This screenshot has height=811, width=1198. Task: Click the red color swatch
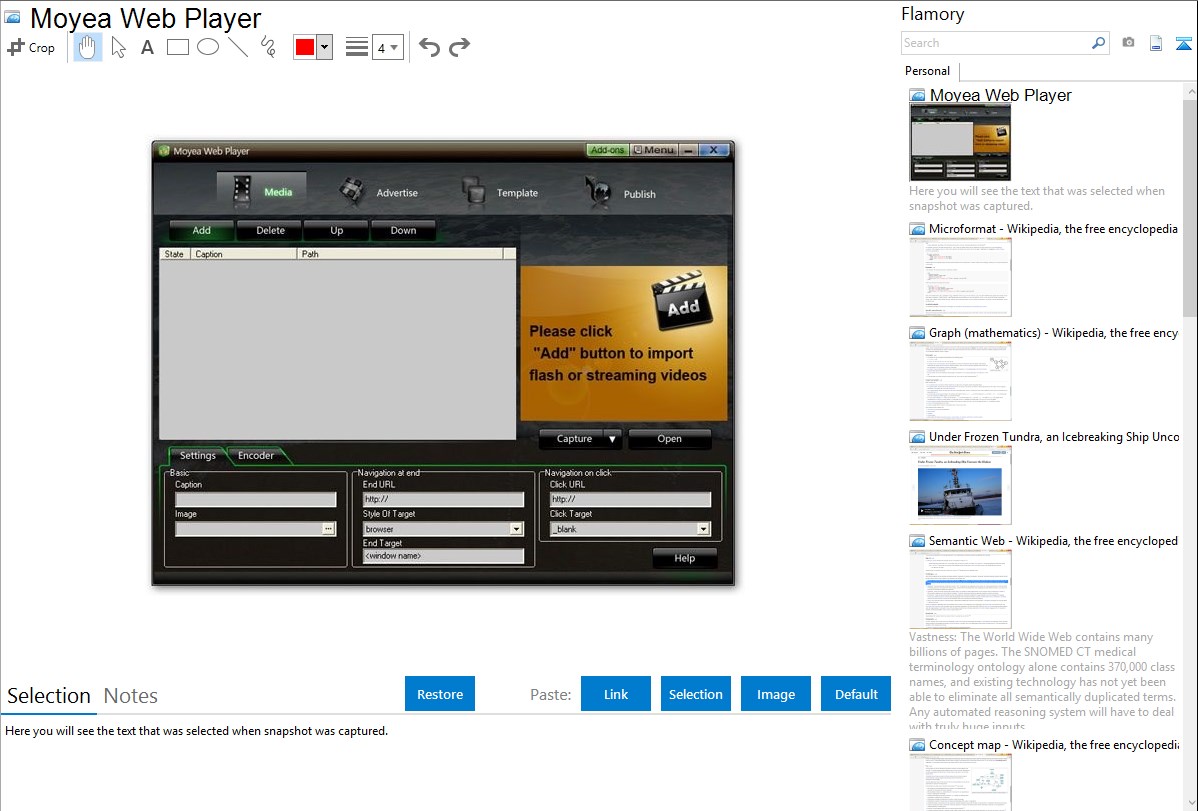[305, 47]
